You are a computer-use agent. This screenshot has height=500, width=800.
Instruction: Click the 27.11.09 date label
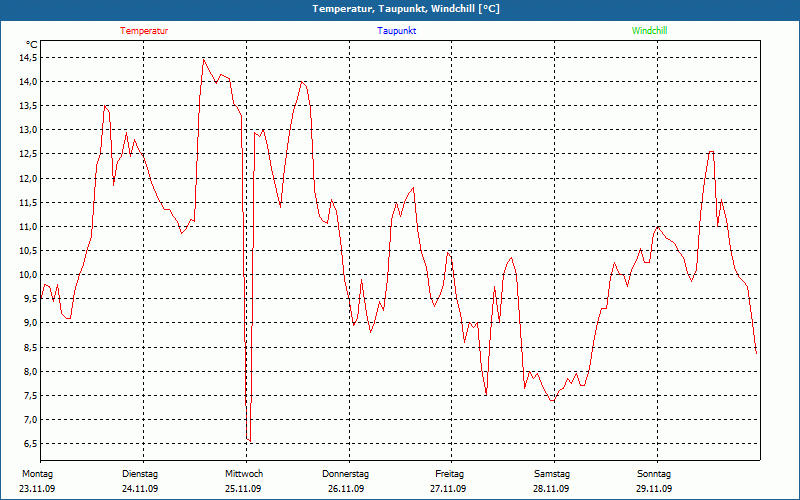coord(448,489)
